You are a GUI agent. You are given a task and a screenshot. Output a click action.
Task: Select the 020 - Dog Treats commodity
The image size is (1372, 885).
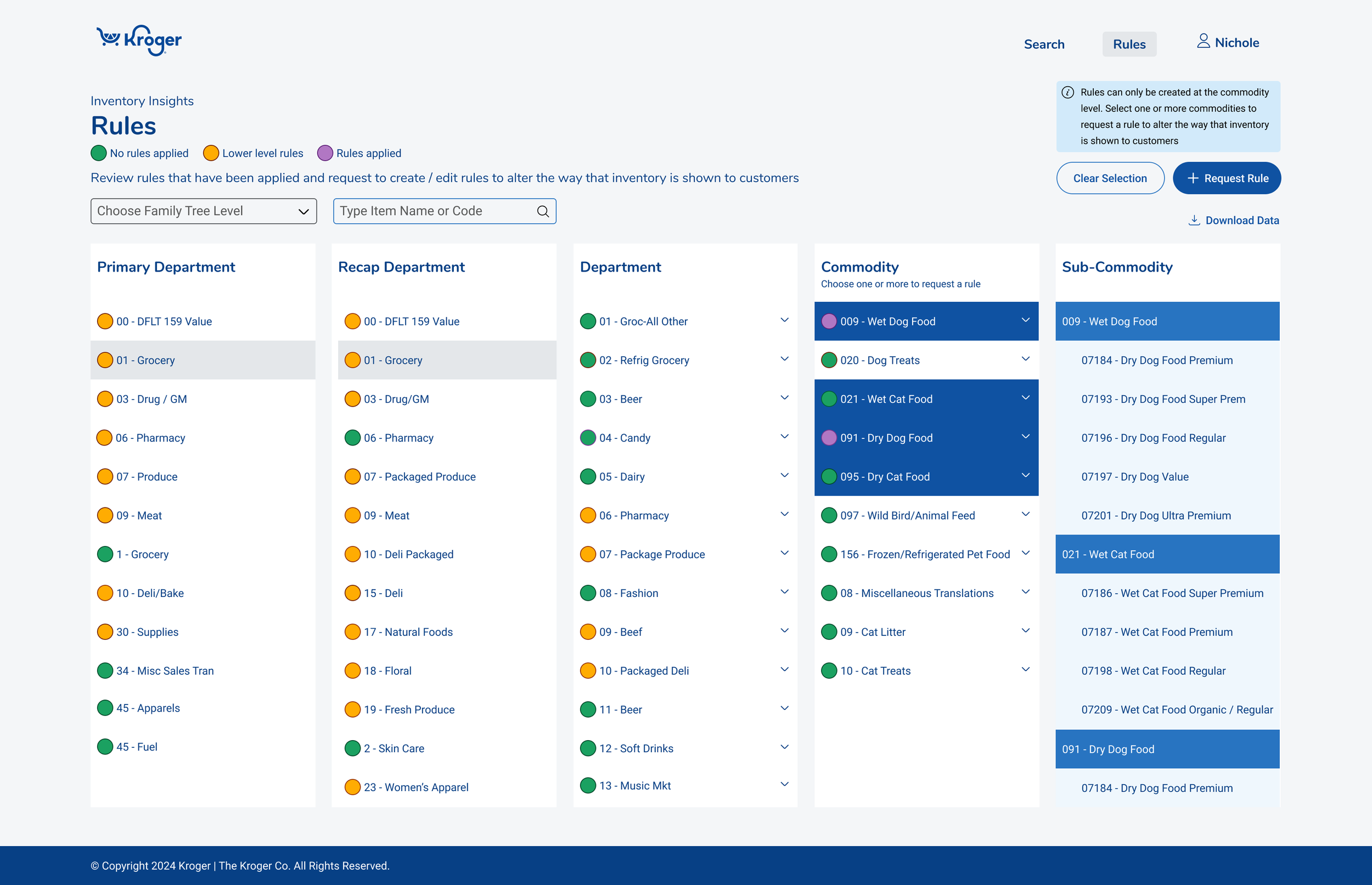[x=879, y=360]
